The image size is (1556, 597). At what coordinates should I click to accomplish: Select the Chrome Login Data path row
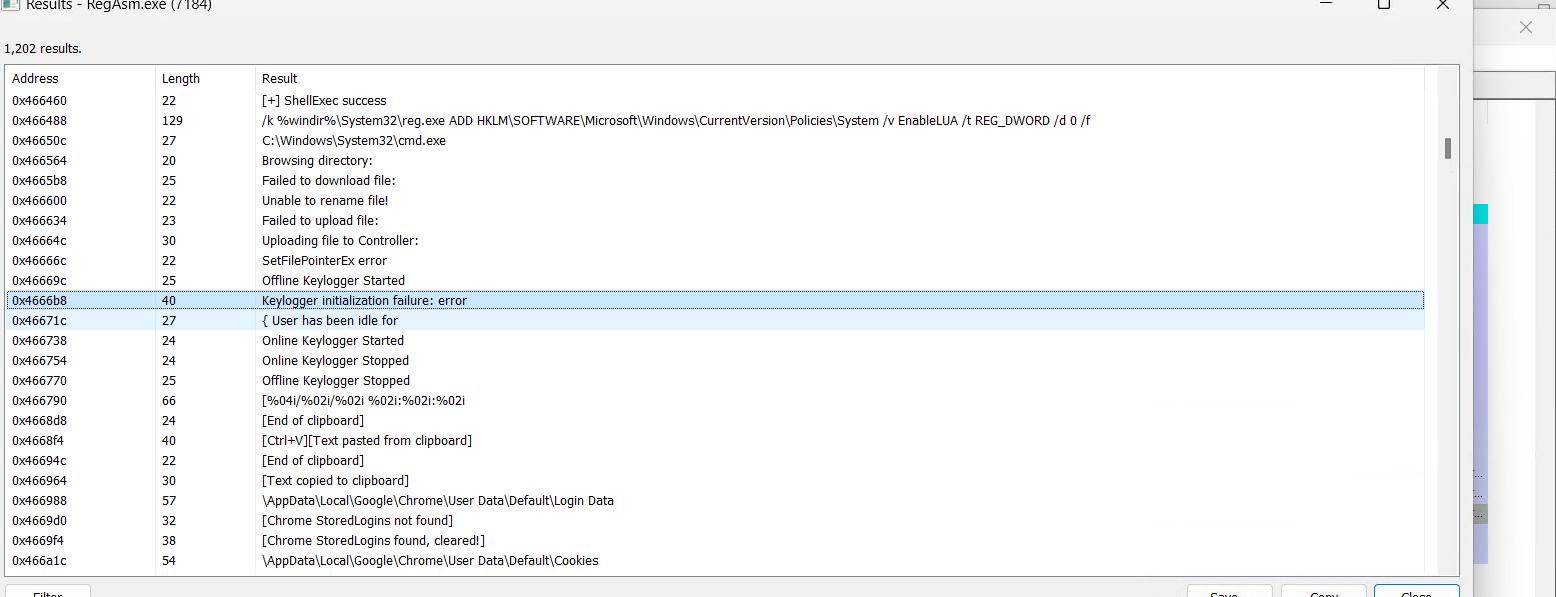pos(438,500)
